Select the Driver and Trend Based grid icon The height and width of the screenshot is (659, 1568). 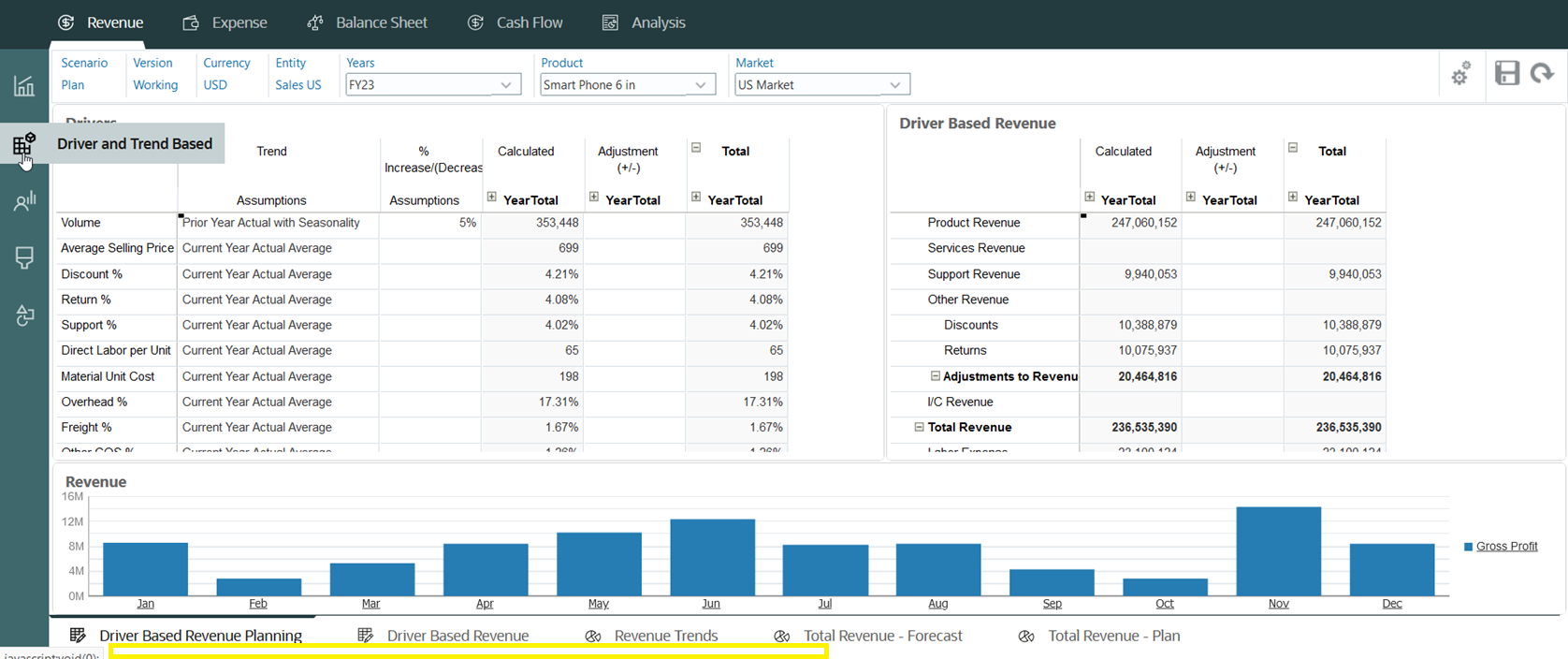pyautogui.click(x=24, y=144)
